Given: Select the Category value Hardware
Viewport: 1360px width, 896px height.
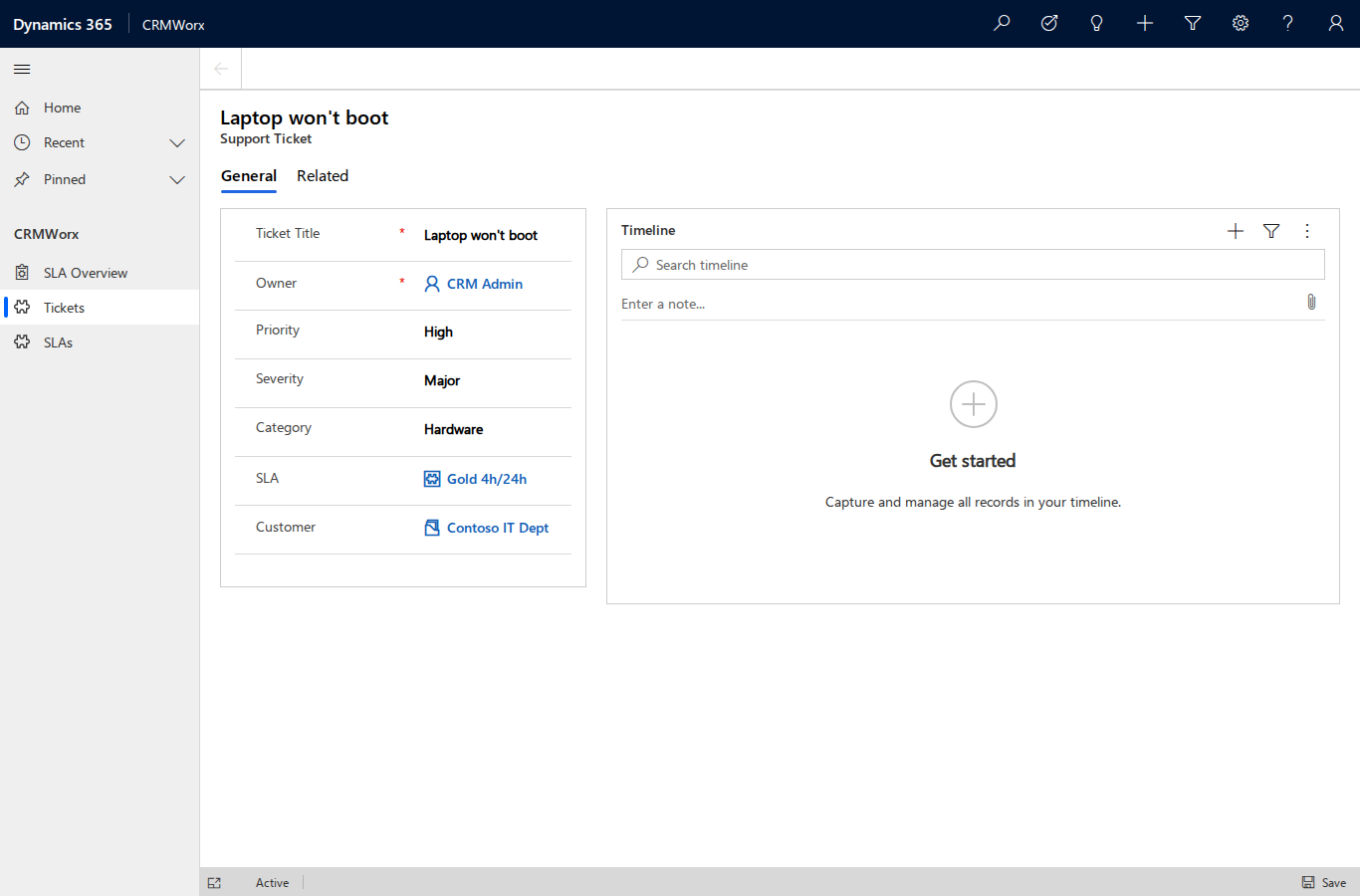Looking at the screenshot, I should [453, 429].
